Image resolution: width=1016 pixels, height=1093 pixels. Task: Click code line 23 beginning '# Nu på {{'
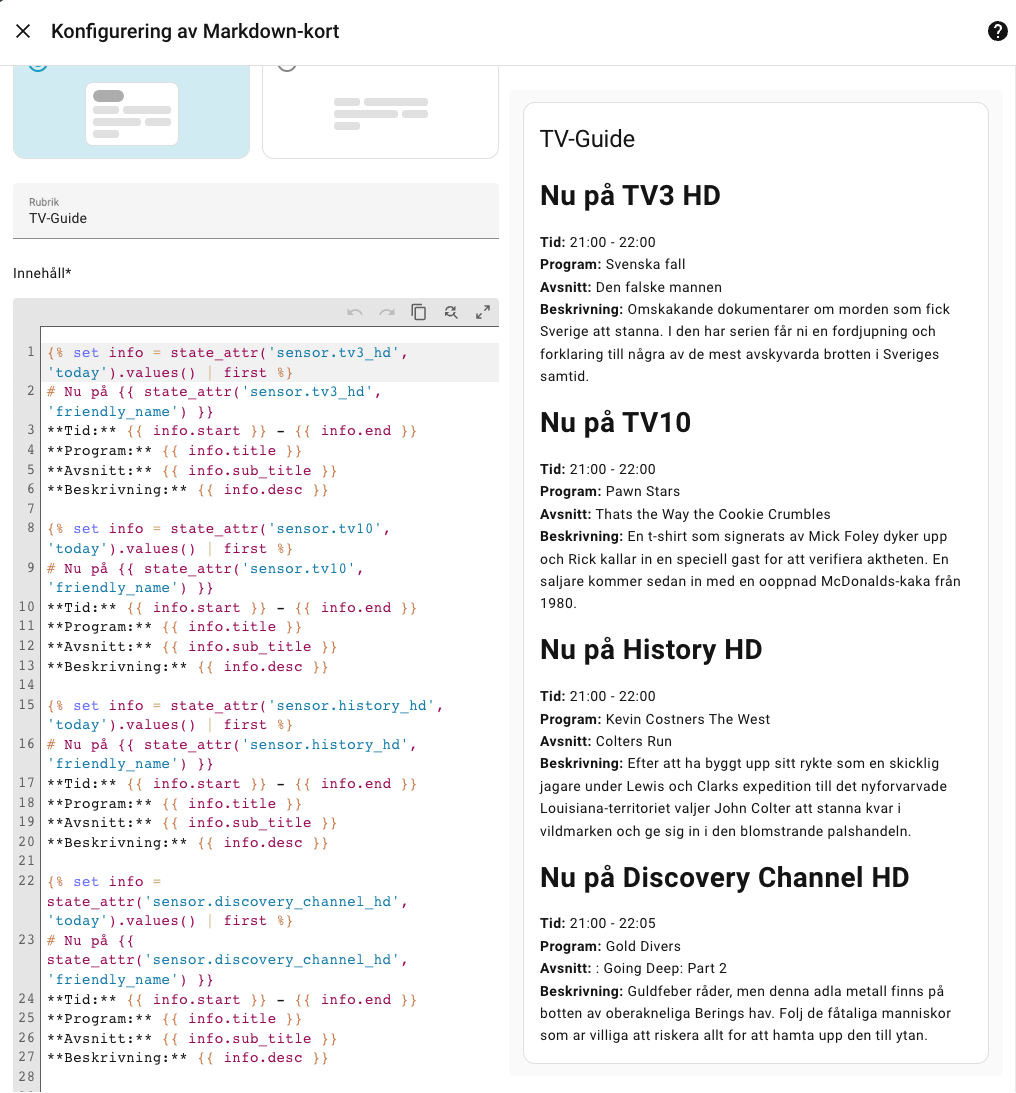coord(227,960)
